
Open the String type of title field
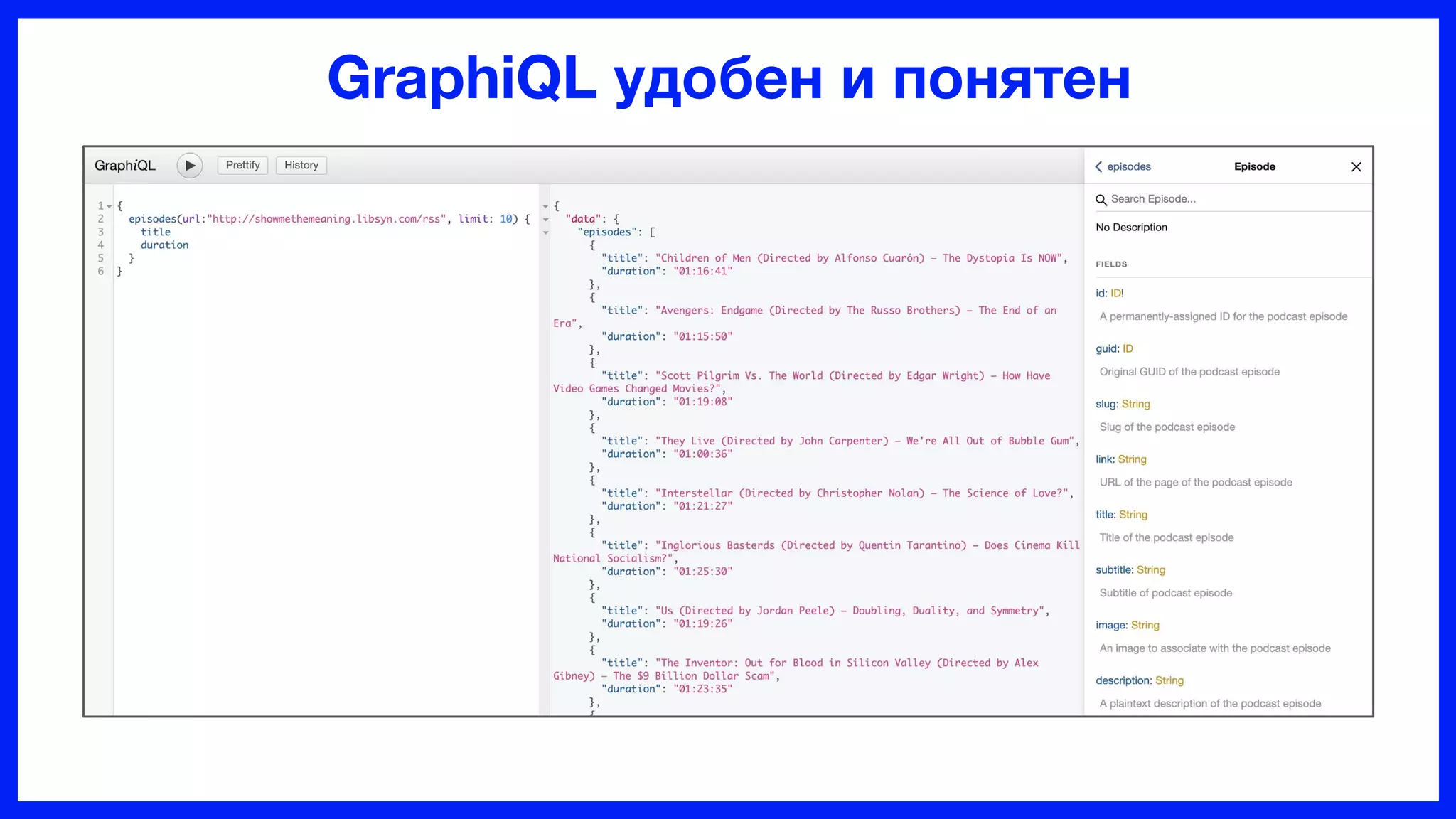1133,515
